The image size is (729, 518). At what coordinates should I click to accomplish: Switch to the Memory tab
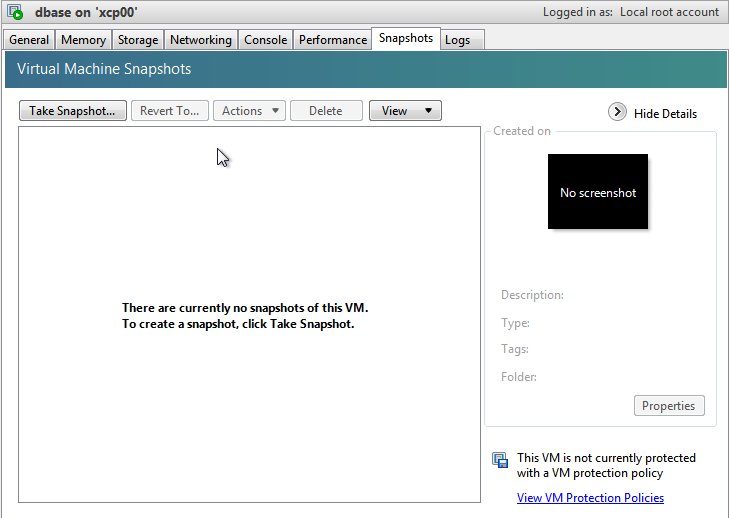83,40
